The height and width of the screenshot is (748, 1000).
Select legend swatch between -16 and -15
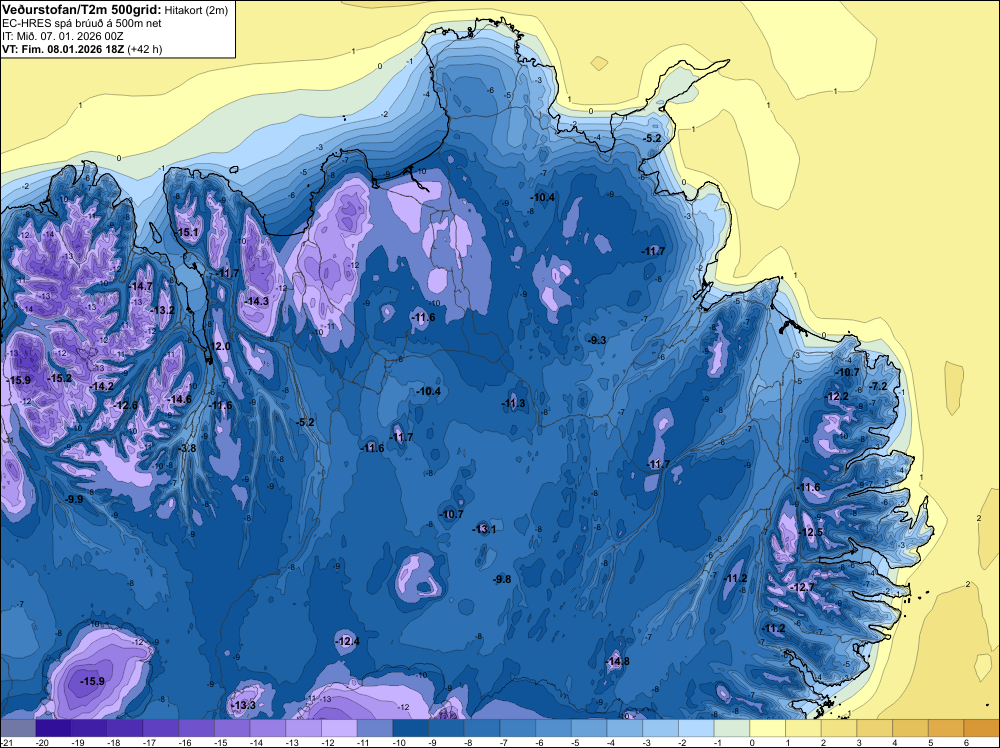click(x=196, y=728)
